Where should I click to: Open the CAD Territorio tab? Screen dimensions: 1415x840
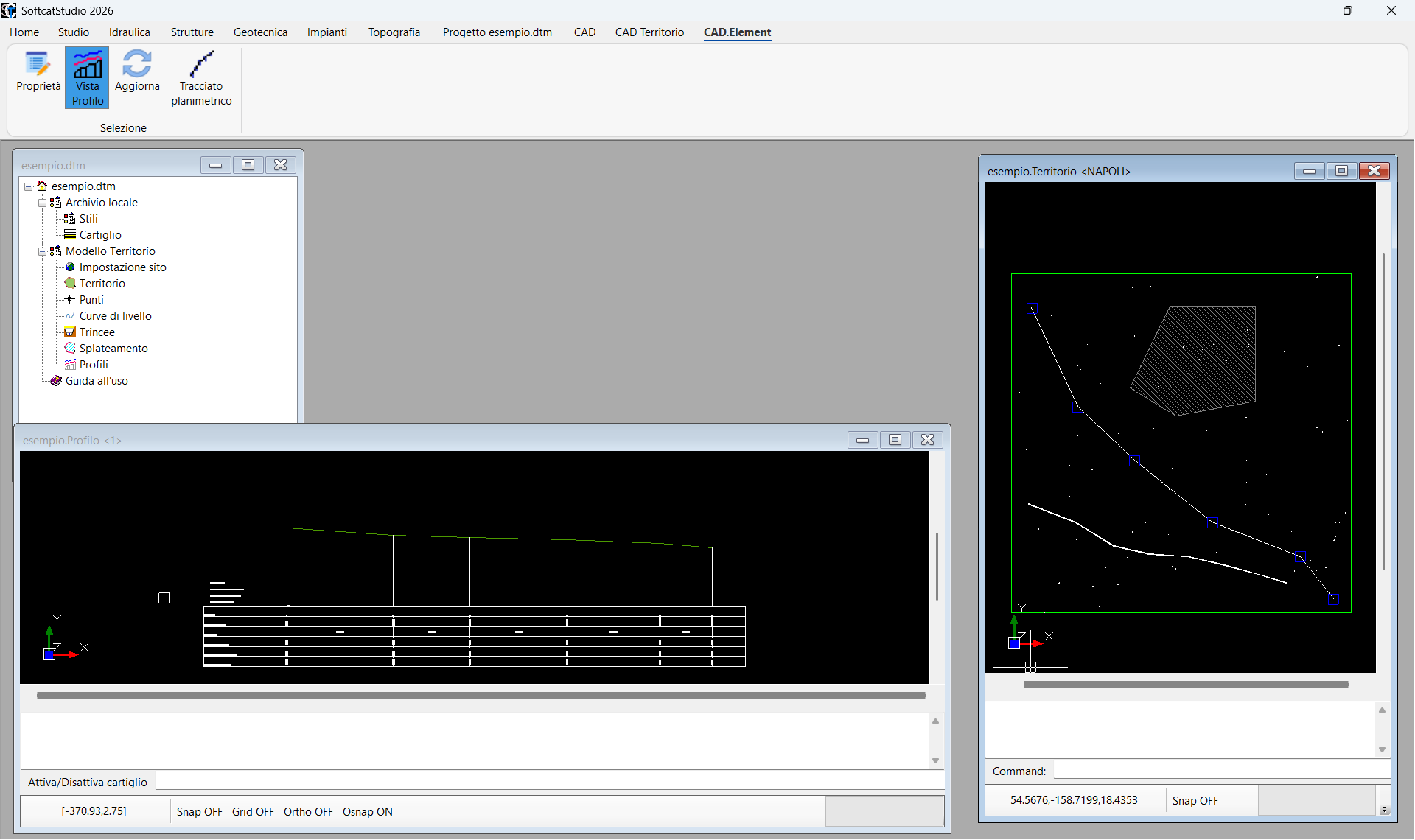click(650, 32)
